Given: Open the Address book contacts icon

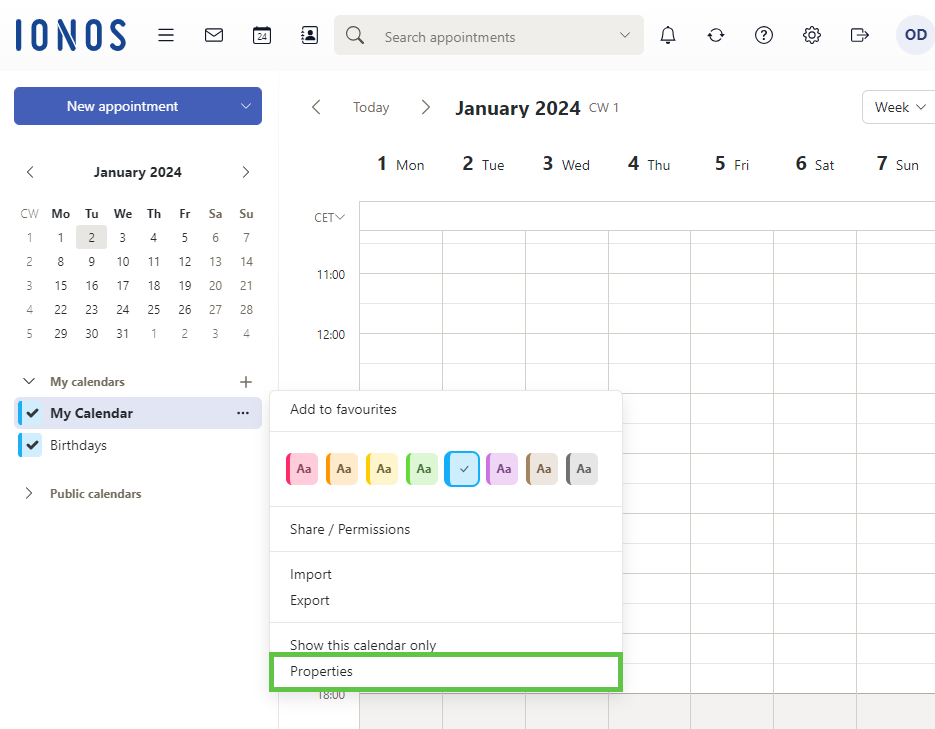Looking at the screenshot, I should click(309, 35).
